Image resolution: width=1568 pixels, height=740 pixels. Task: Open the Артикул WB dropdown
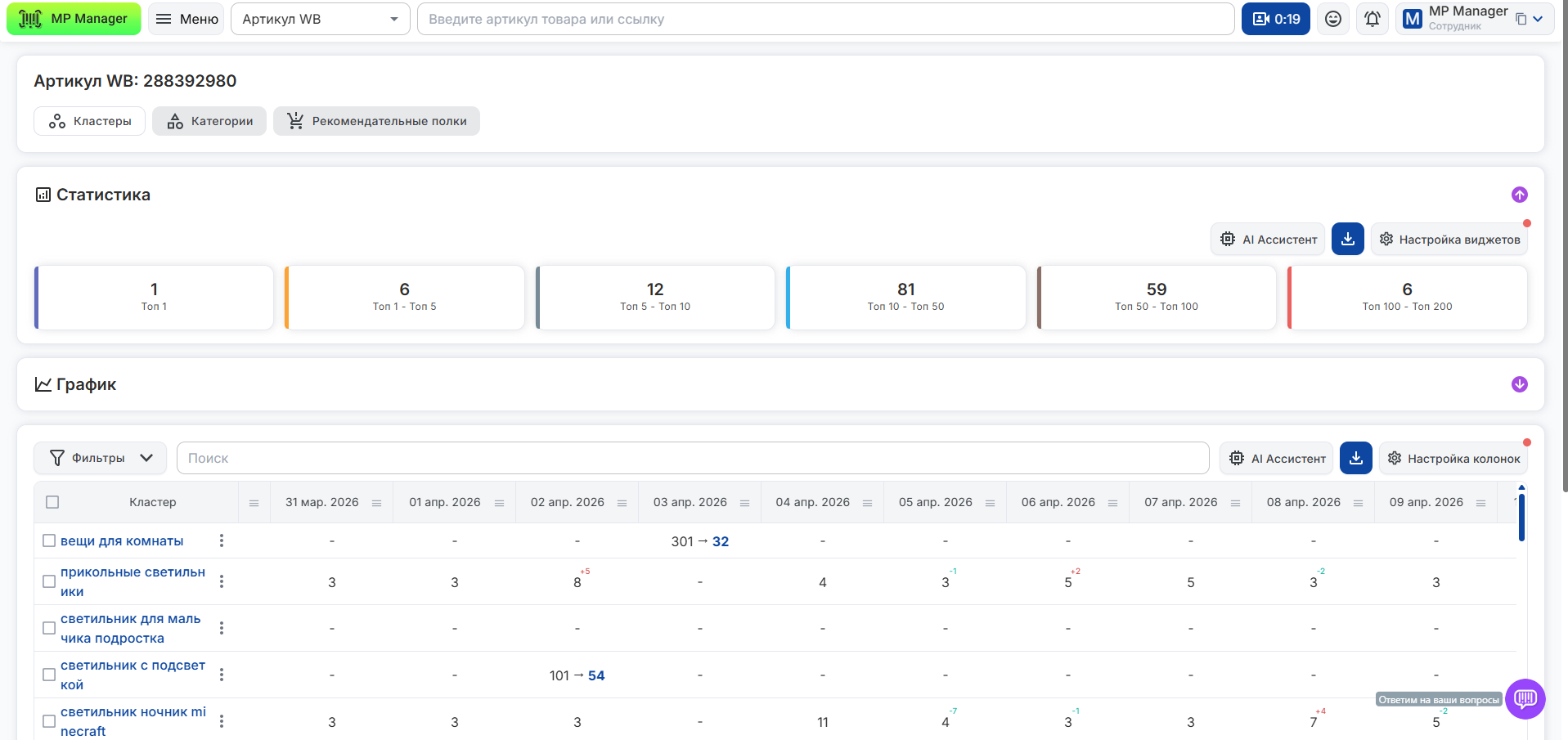click(320, 19)
